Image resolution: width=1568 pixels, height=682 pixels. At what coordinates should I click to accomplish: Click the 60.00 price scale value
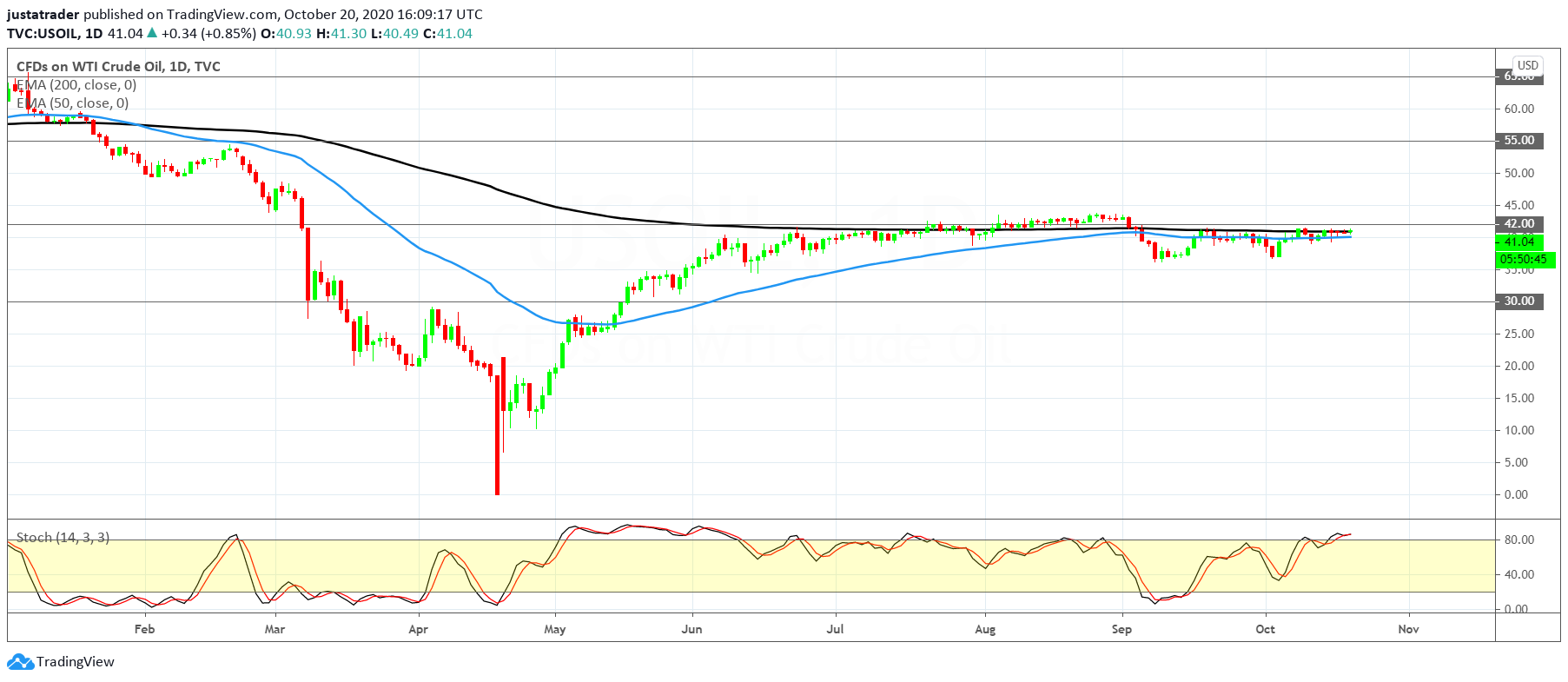(1519, 109)
